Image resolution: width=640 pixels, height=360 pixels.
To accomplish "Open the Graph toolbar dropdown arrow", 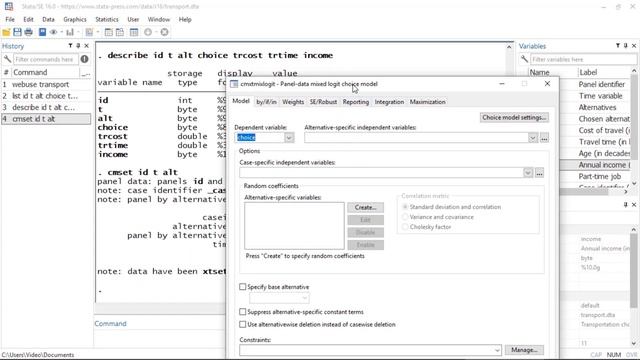I will [x=78, y=32].
